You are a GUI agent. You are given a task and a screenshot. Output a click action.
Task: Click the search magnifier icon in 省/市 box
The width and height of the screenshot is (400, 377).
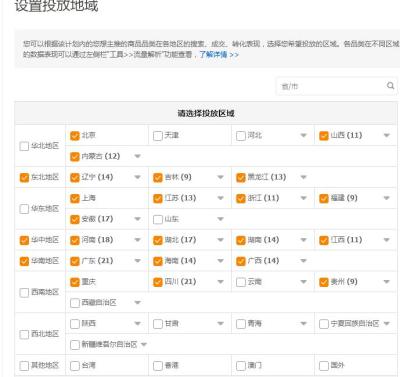[x=390, y=86]
